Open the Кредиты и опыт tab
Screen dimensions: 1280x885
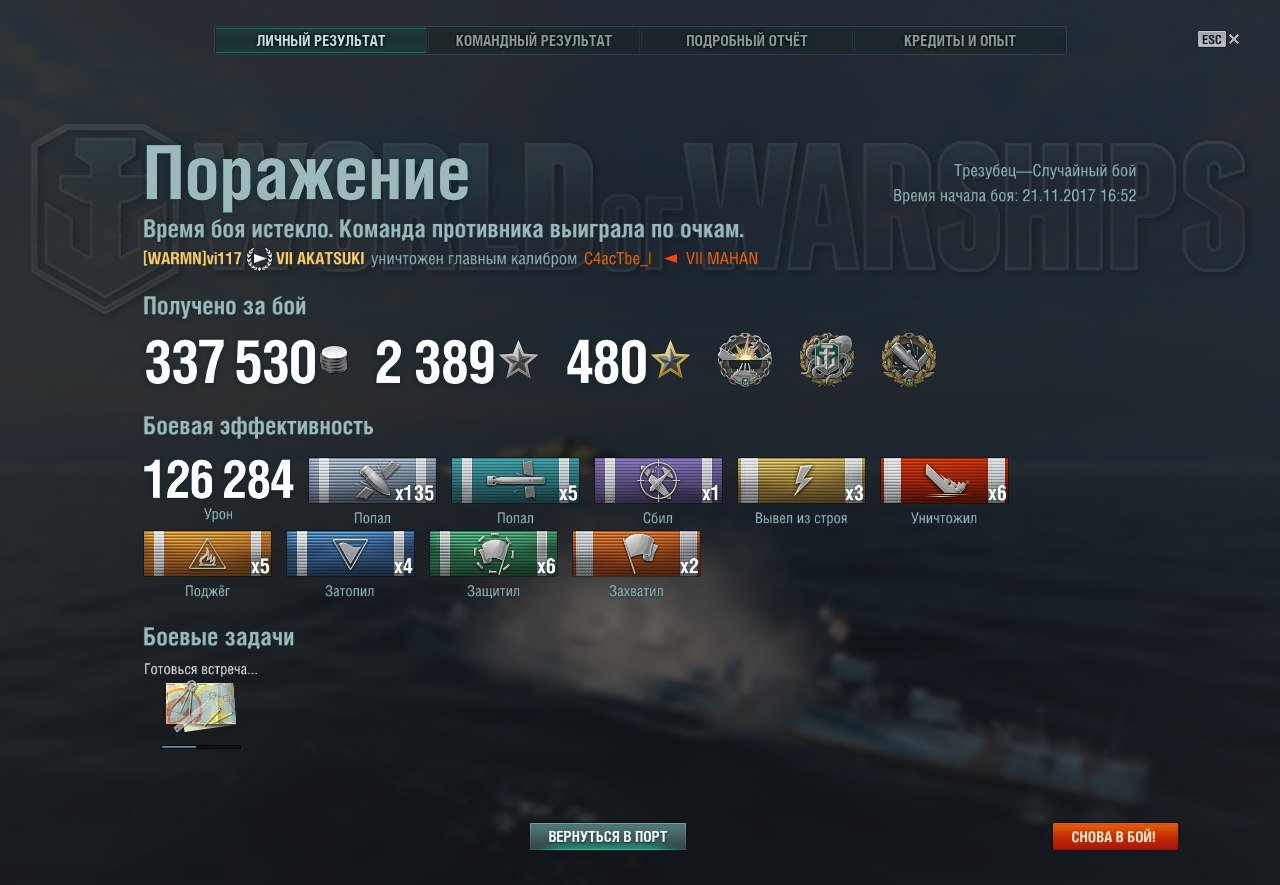(x=960, y=41)
